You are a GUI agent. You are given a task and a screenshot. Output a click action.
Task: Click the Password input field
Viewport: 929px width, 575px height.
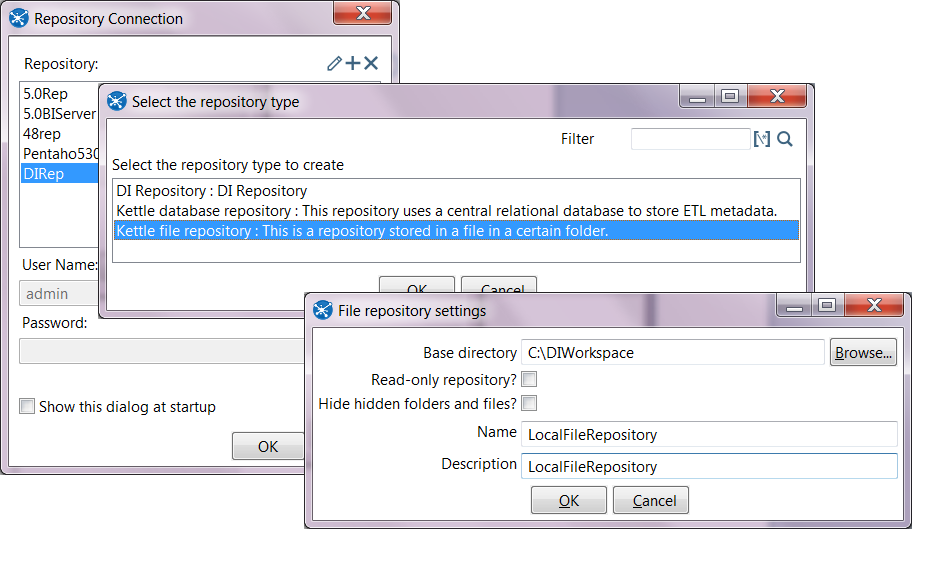click(162, 351)
